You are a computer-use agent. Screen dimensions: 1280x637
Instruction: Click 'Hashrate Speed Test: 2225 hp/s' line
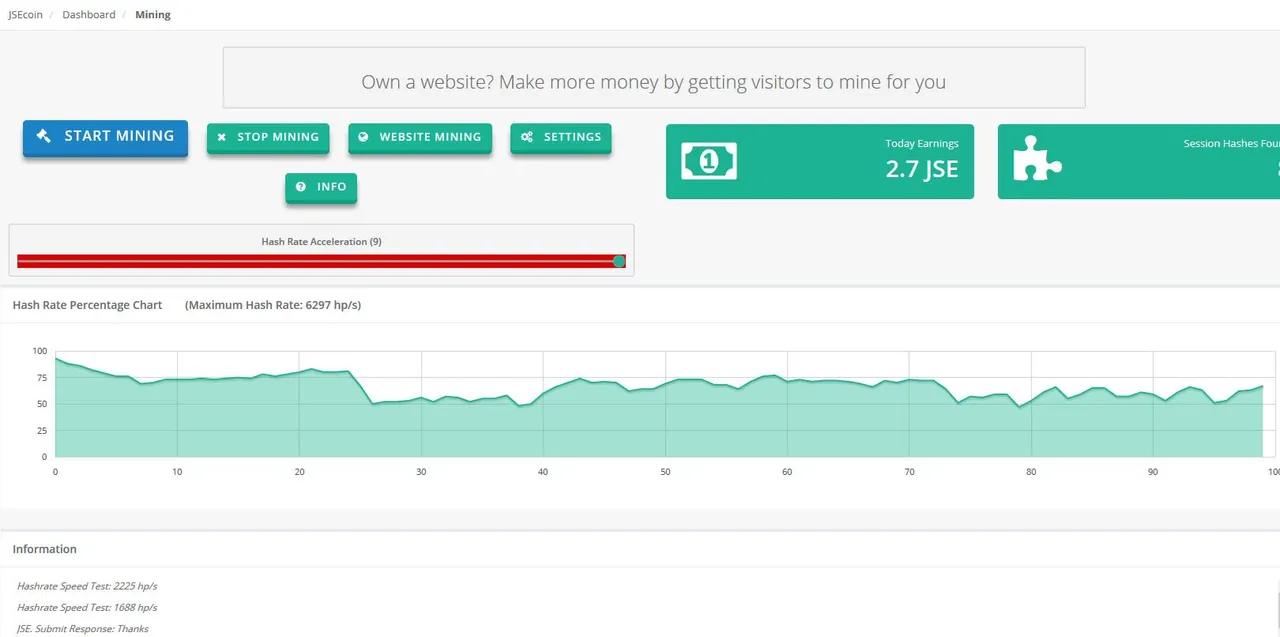pos(87,586)
